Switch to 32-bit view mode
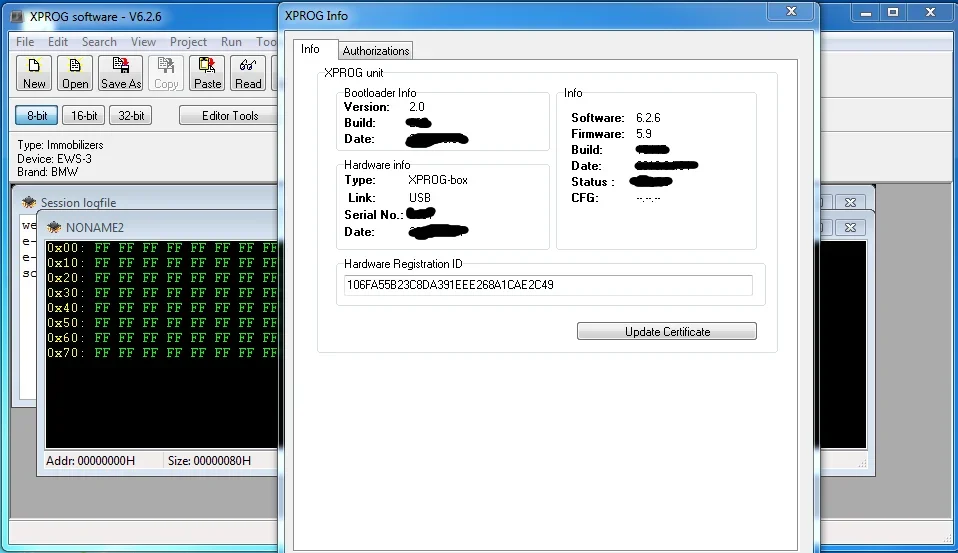Viewport: 958px width, 553px height. coord(131,115)
